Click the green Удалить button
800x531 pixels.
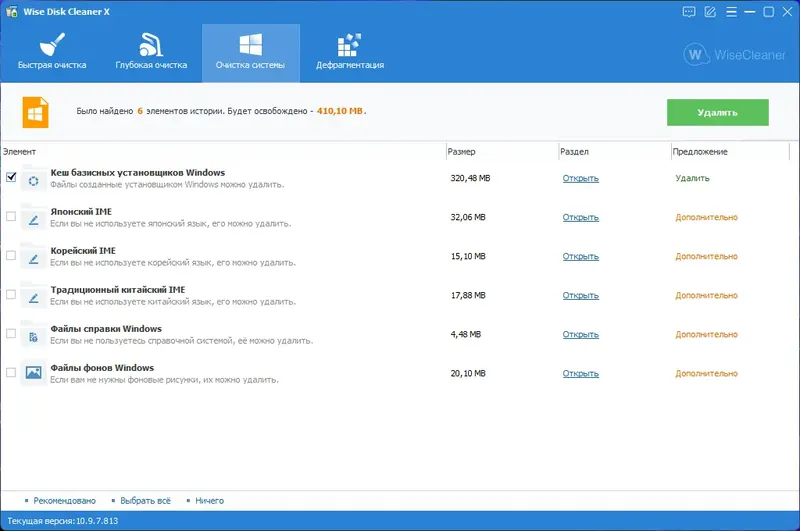(x=717, y=112)
